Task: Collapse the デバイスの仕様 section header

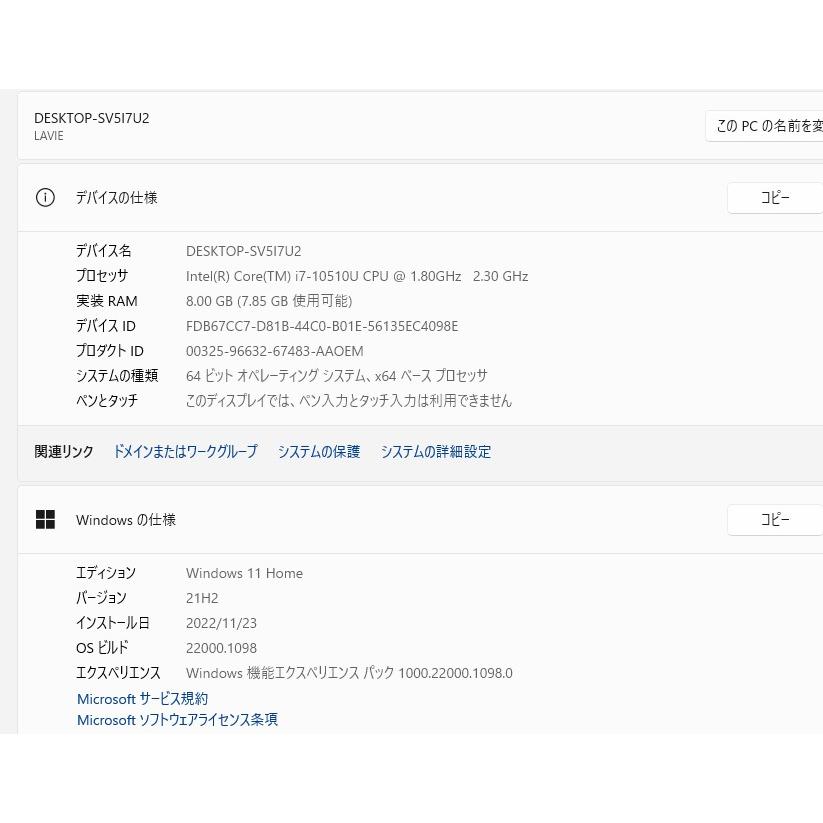Action: [x=400, y=198]
